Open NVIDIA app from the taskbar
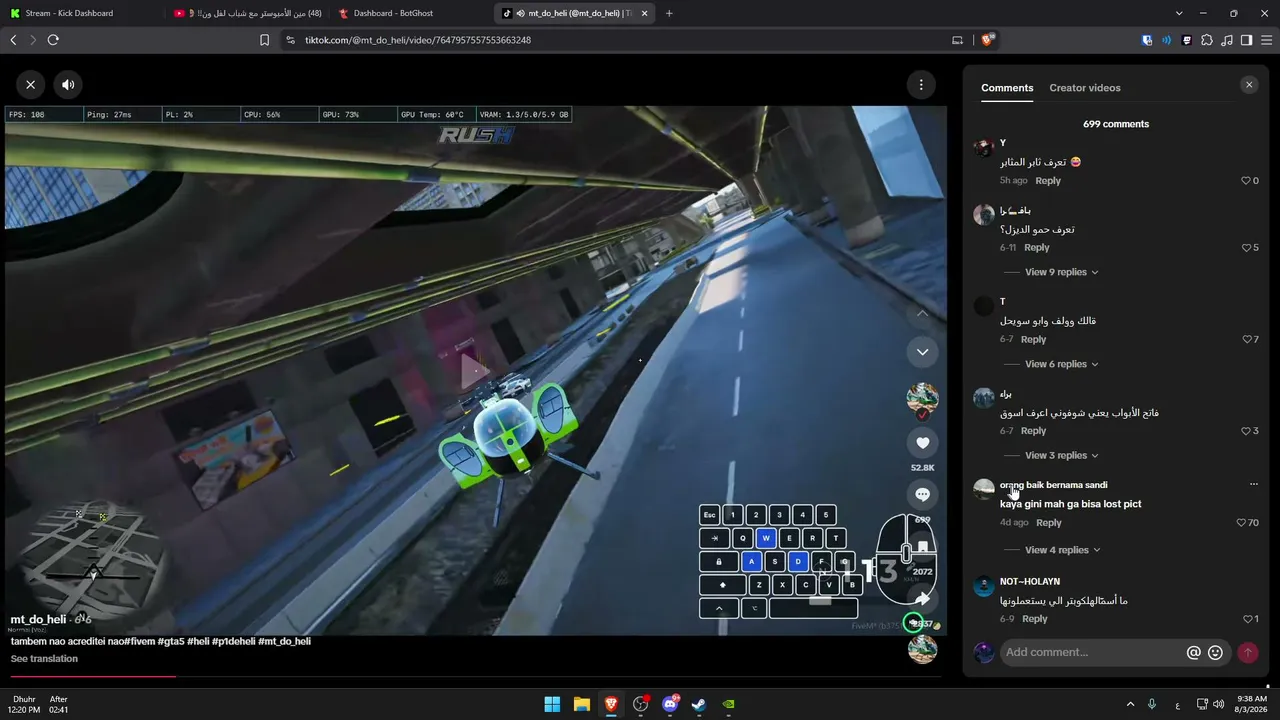 pos(729,704)
